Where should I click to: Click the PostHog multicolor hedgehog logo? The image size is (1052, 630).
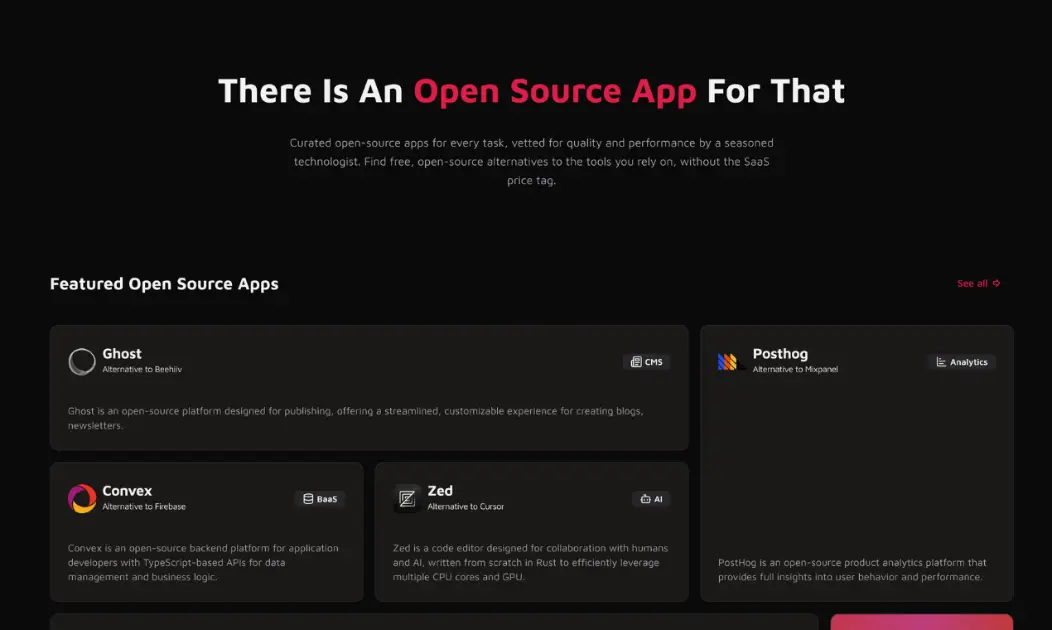click(729, 361)
